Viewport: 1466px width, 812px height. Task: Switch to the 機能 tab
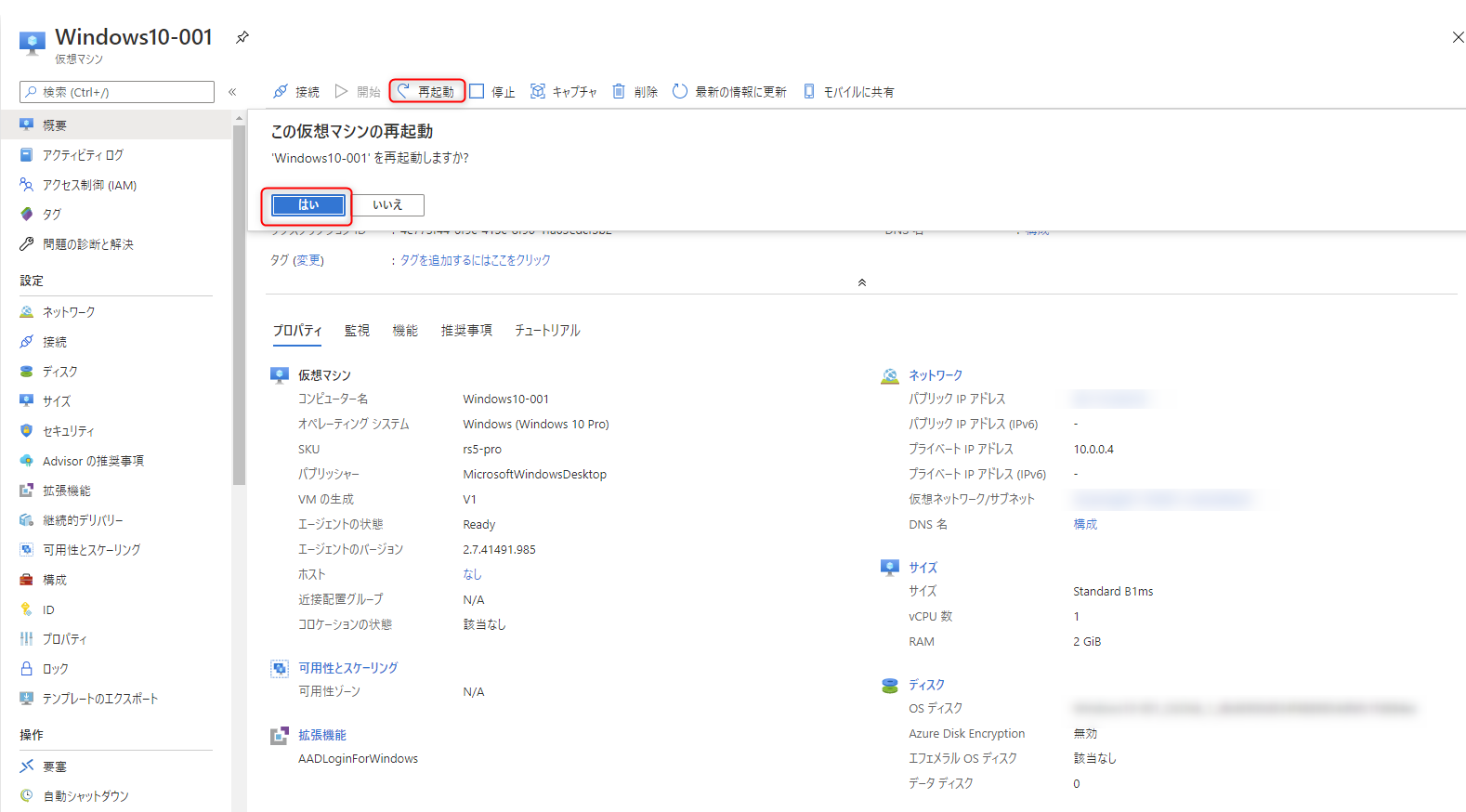tap(405, 331)
